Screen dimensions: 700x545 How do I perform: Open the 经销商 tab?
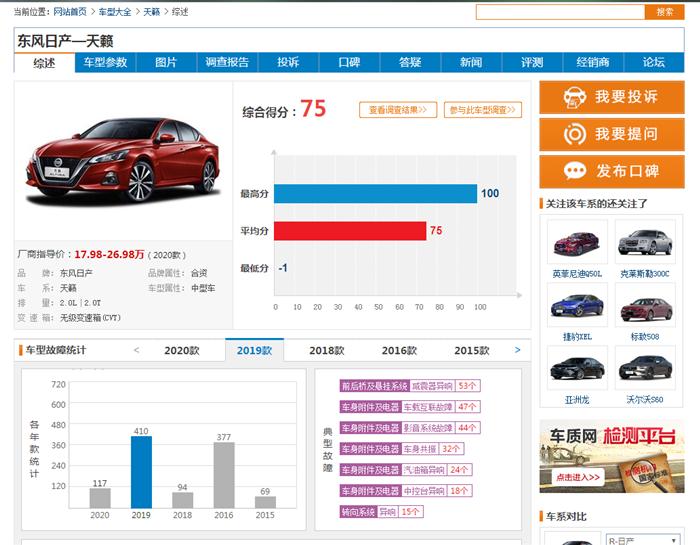pos(593,62)
